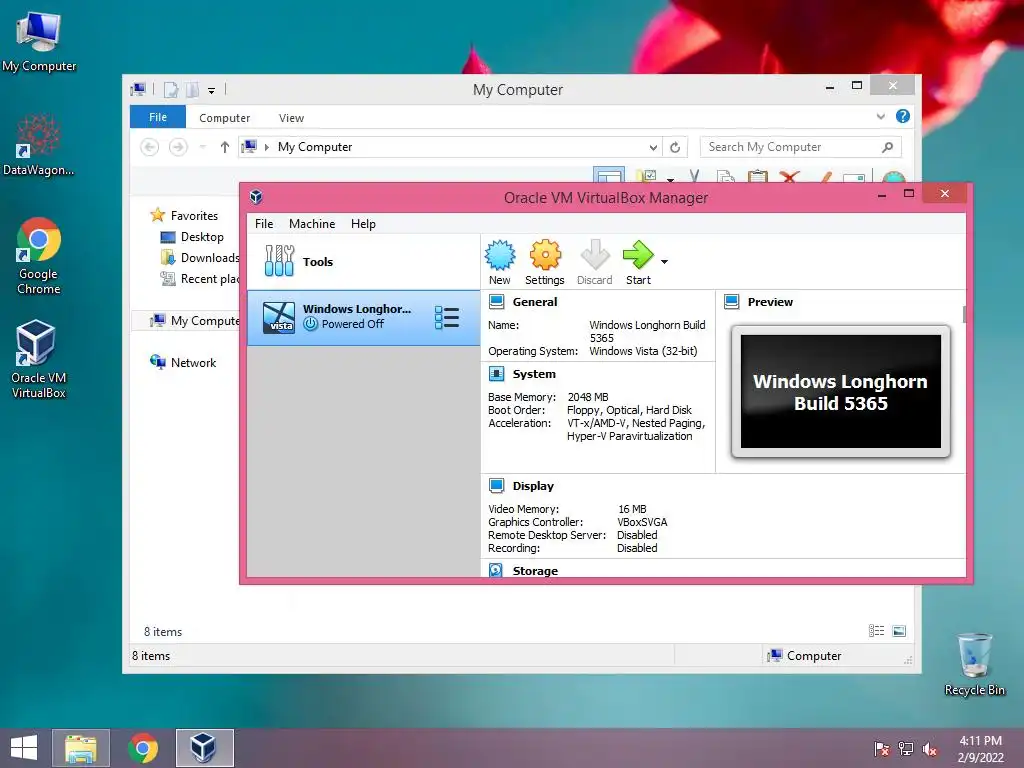Click the muted volume tray icon

click(x=930, y=748)
